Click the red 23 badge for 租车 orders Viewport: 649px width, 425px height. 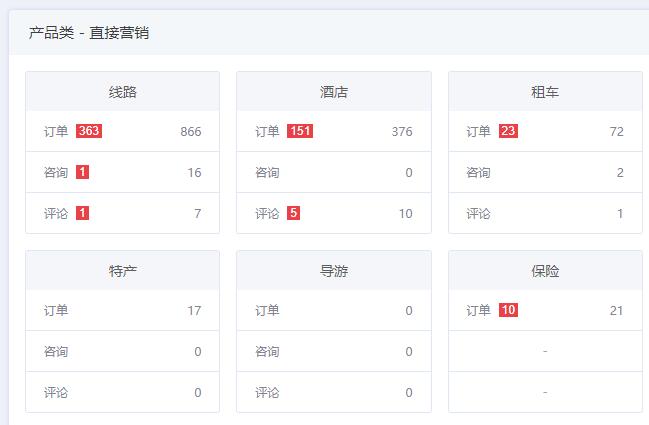click(x=508, y=131)
